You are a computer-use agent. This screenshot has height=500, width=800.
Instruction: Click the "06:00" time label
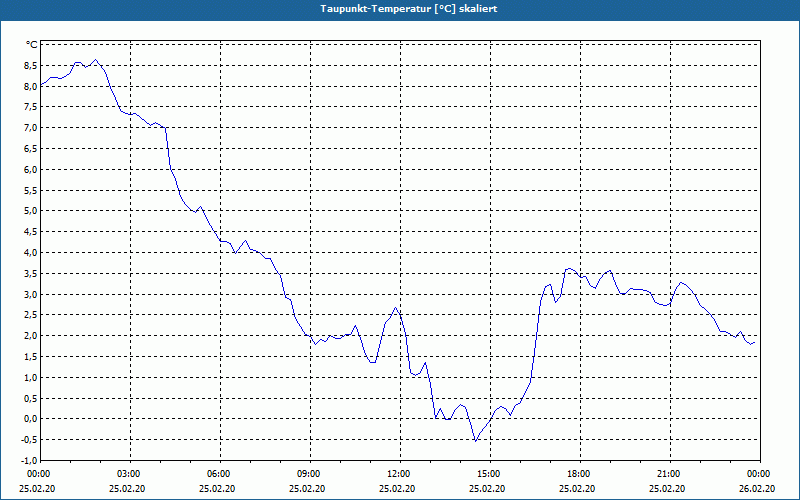pos(217,474)
